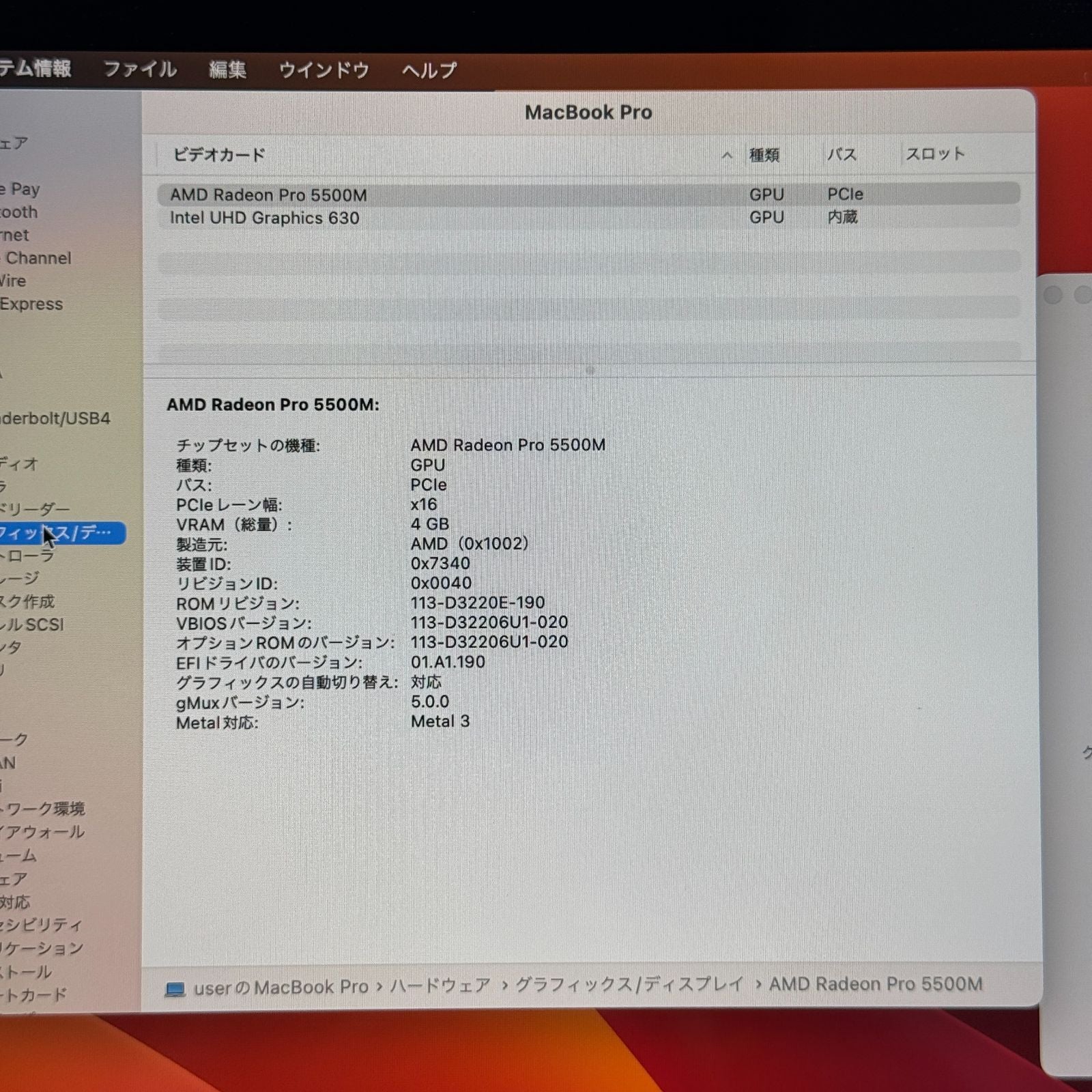Select Thunderbolt/USB4 item in sidebar
The height and width of the screenshot is (1092, 1092).
tap(55, 418)
